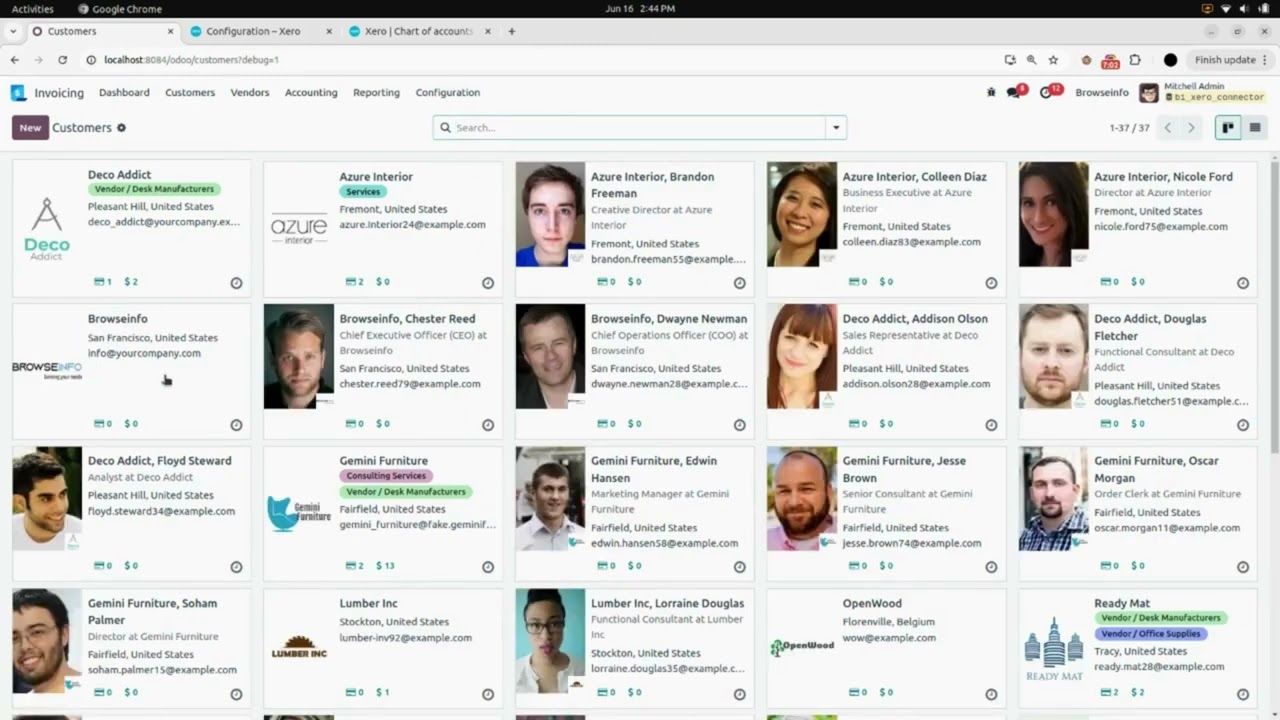
Task: Click the 1-37 / 37 pager counter
Action: pyautogui.click(x=1130, y=128)
